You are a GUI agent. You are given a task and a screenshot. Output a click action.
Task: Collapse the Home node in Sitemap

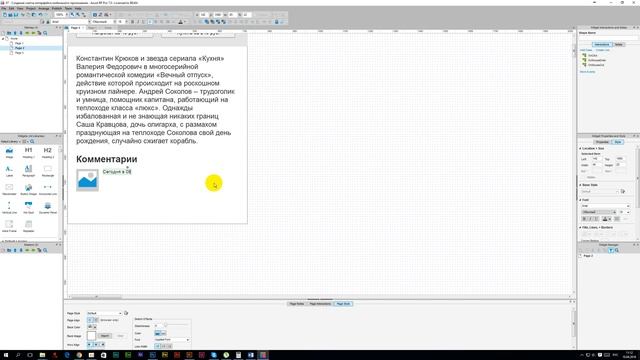coord(3,38)
